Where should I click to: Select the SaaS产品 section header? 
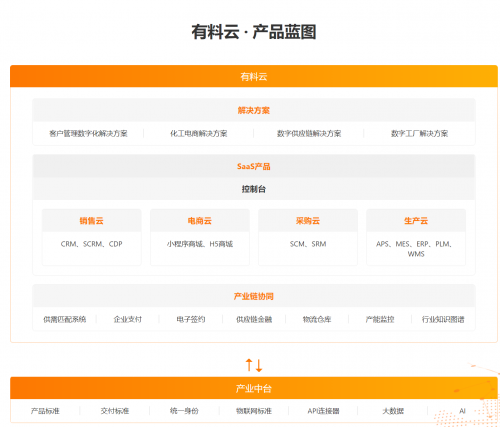coord(254,166)
